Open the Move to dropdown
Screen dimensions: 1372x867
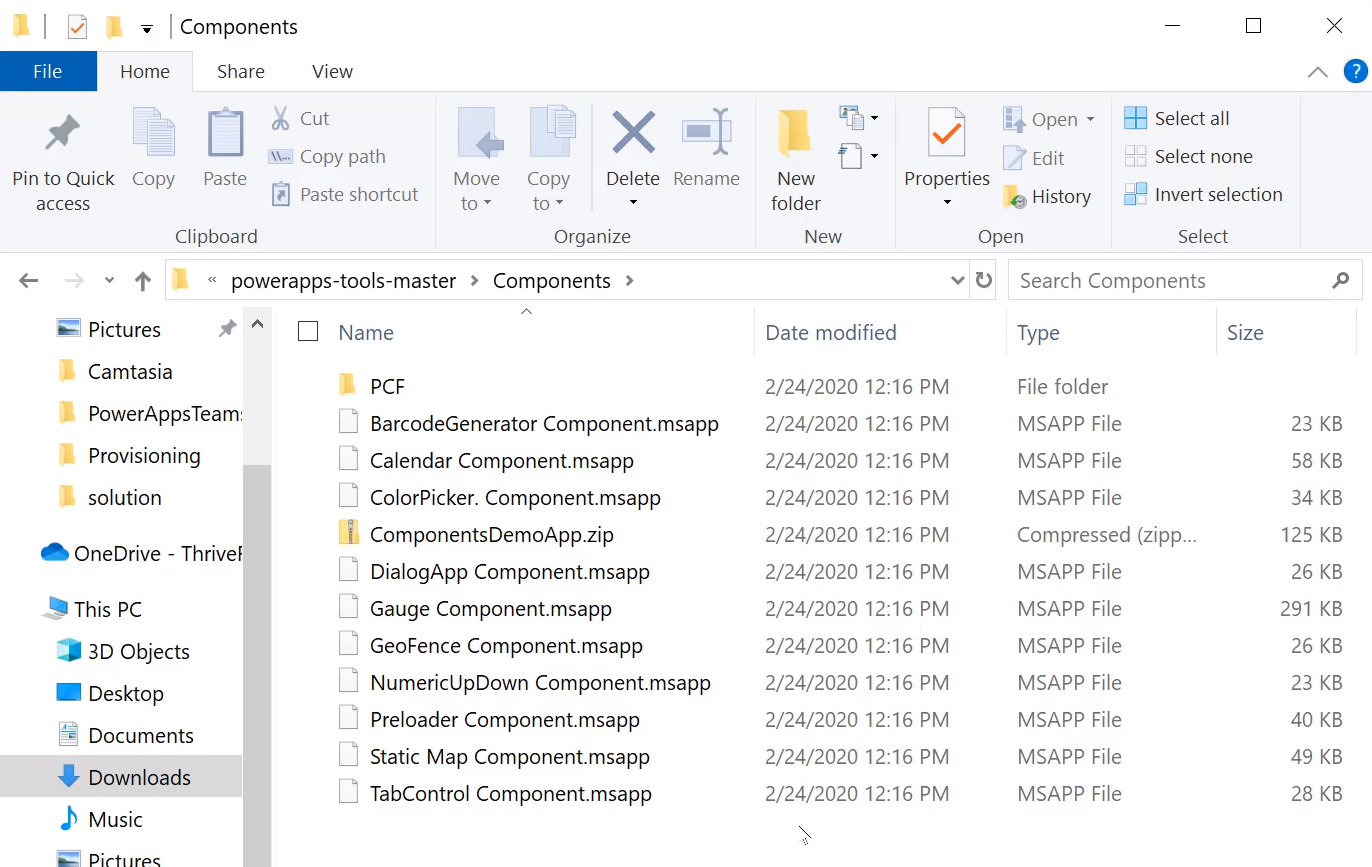pos(476,190)
